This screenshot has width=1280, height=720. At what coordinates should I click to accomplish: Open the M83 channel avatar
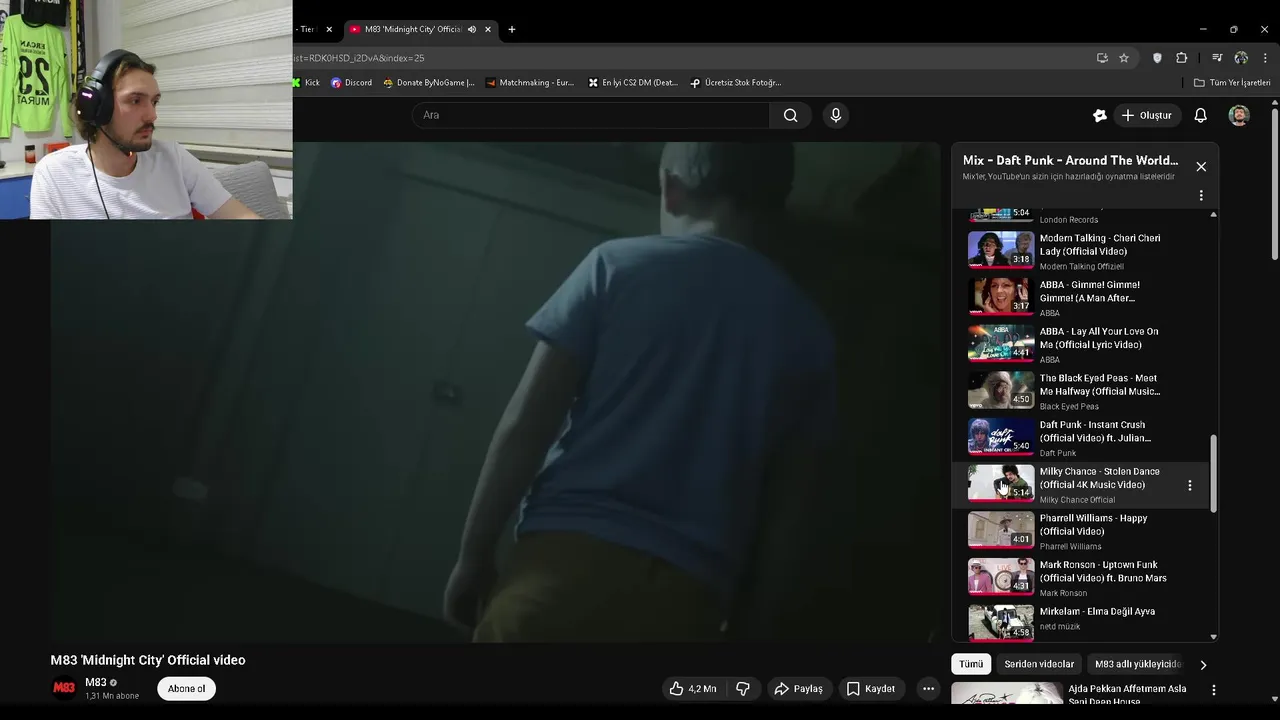(64, 688)
